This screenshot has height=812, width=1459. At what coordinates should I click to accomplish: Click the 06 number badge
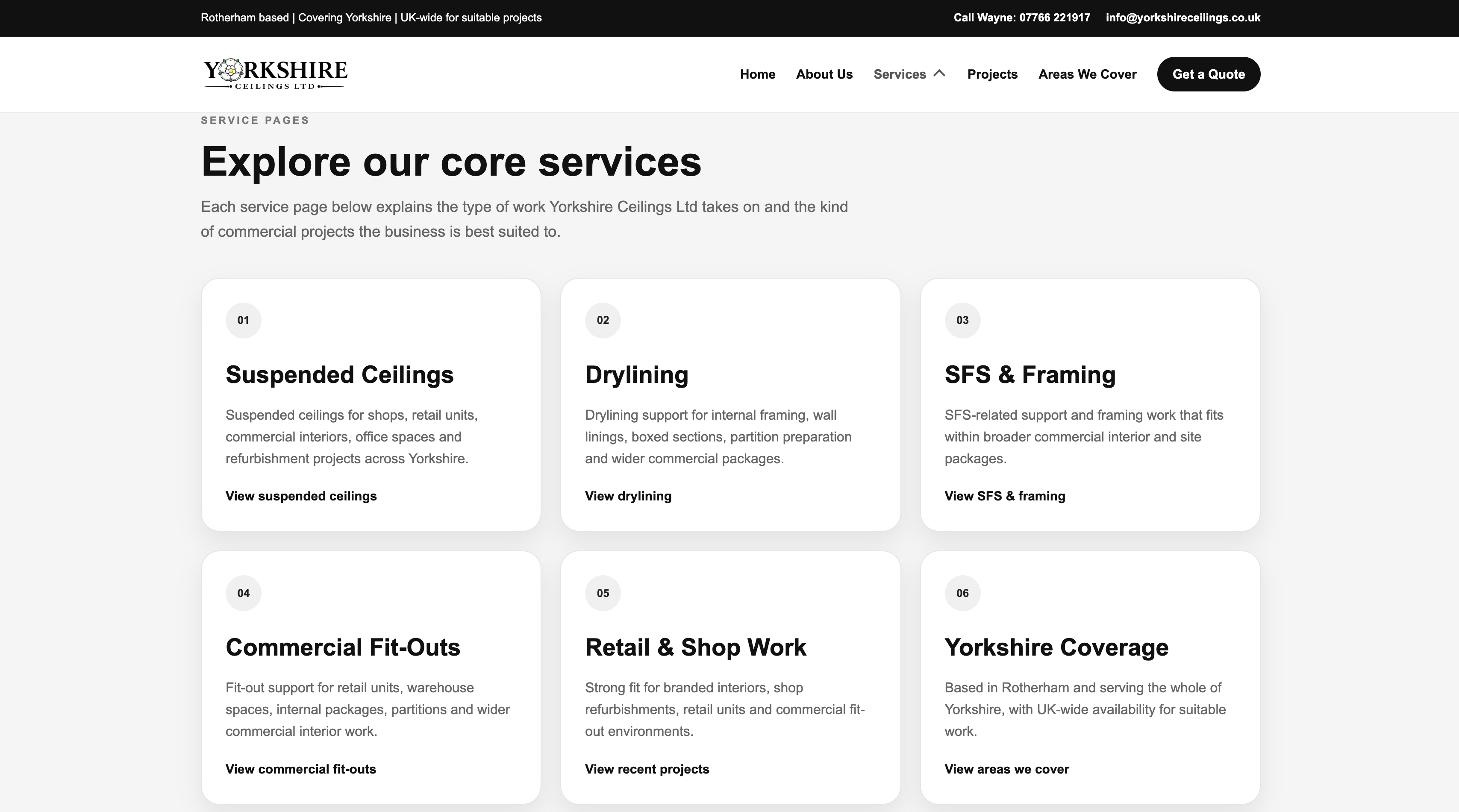pyautogui.click(x=962, y=594)
